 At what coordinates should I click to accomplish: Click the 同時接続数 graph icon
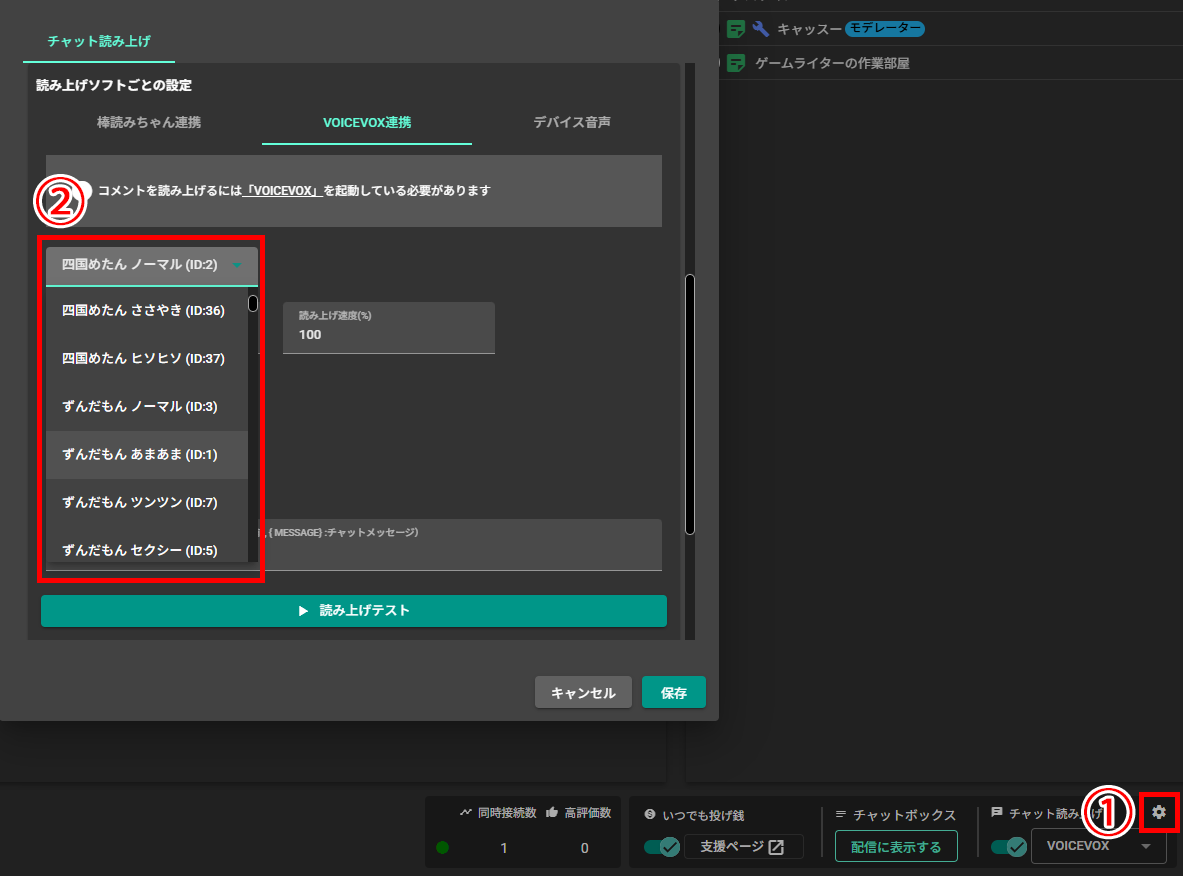[x=466, y=813]
